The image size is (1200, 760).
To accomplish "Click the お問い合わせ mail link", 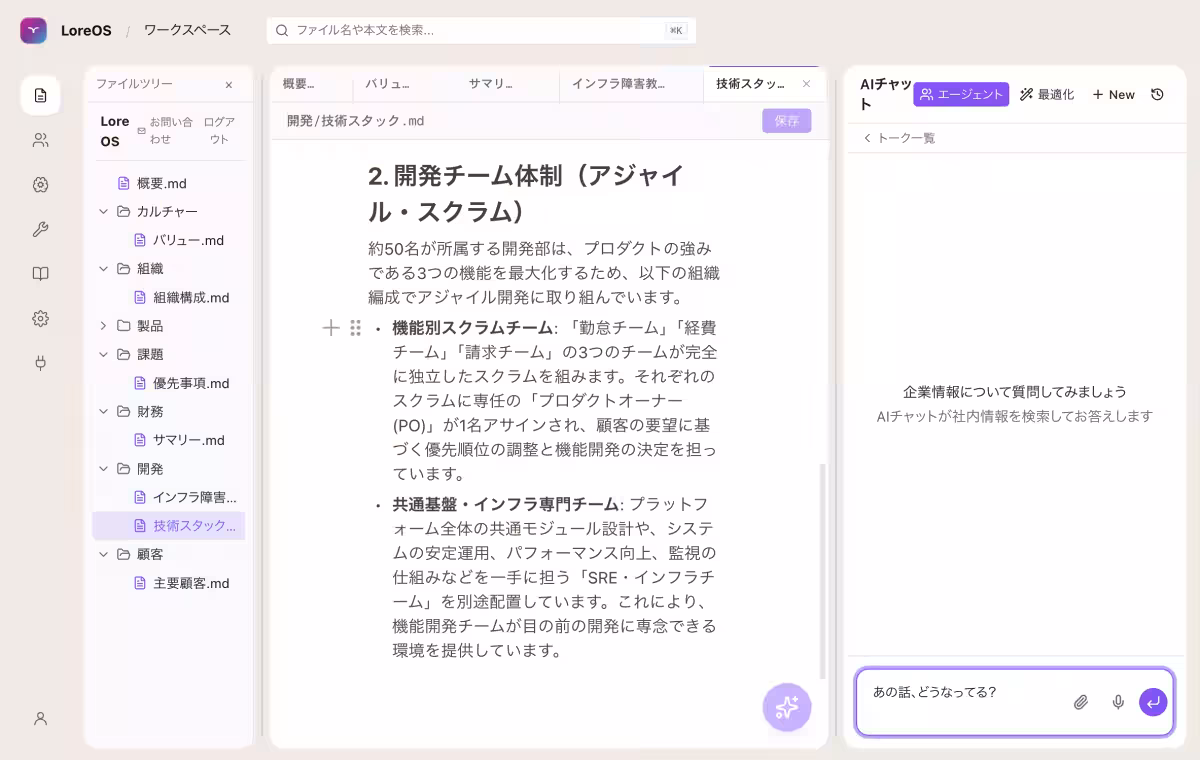I will [x=166, y=130].
